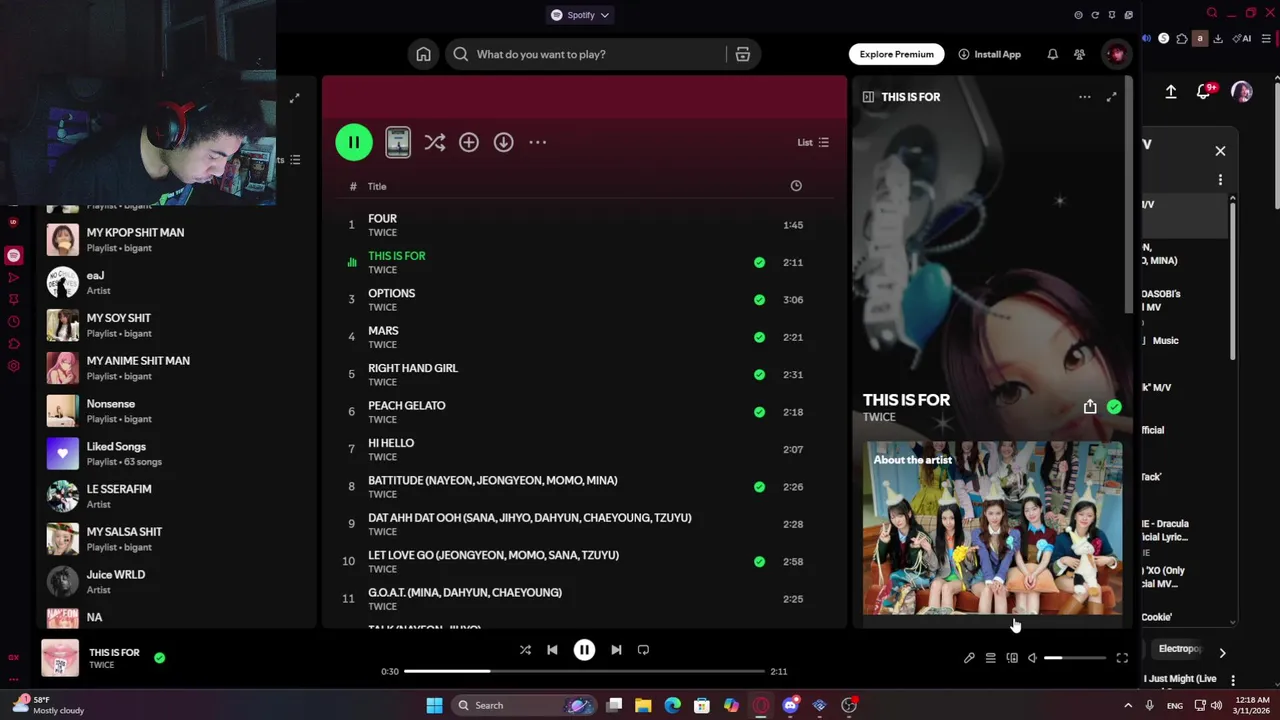Image resolution: width=1280 pixels, height=720 pixels.
Task: Open the Spotify panel title dropdown
Action: [x=580, y=15]
